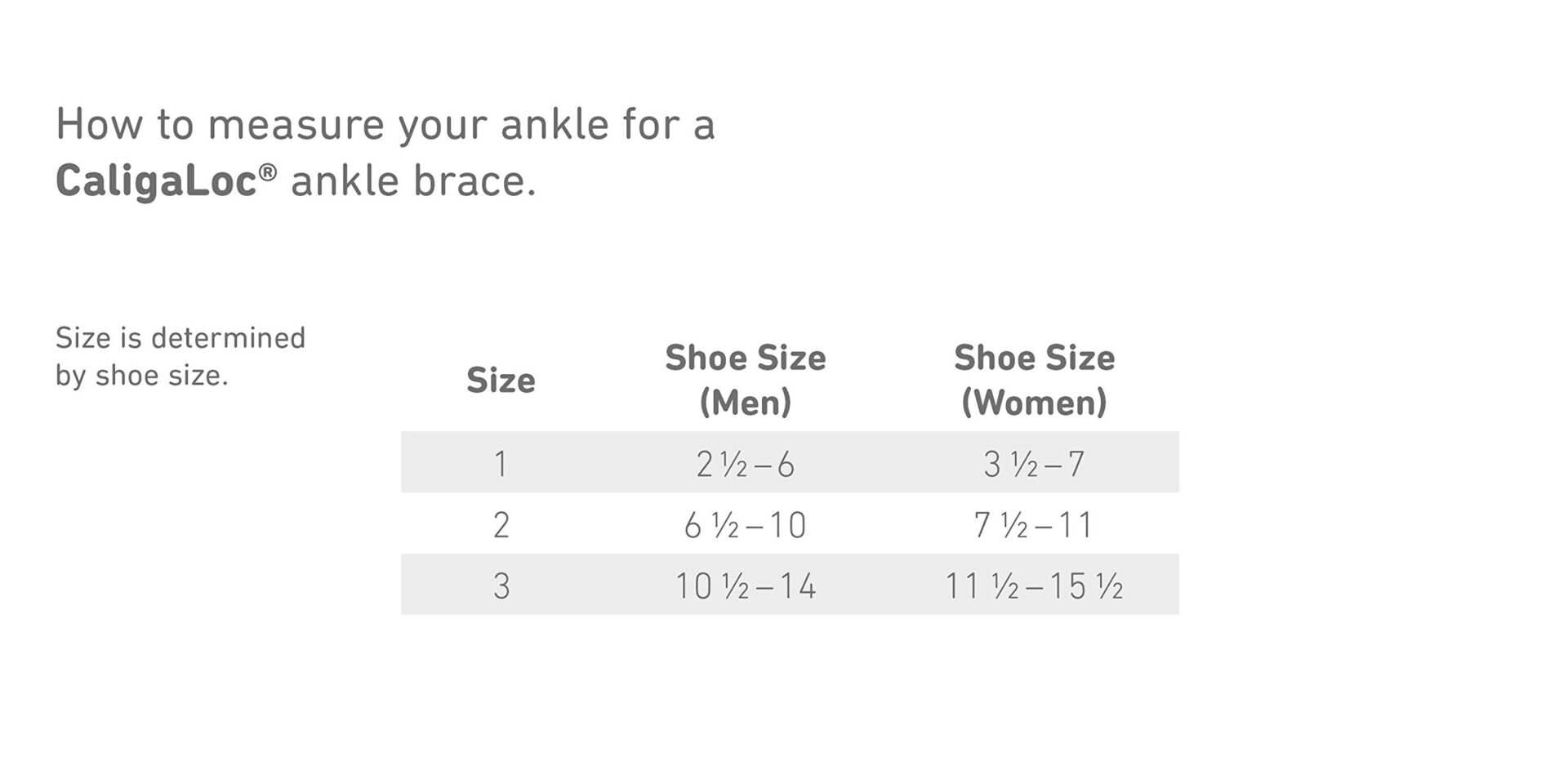Click the size "2" cell

coord(501,524)
